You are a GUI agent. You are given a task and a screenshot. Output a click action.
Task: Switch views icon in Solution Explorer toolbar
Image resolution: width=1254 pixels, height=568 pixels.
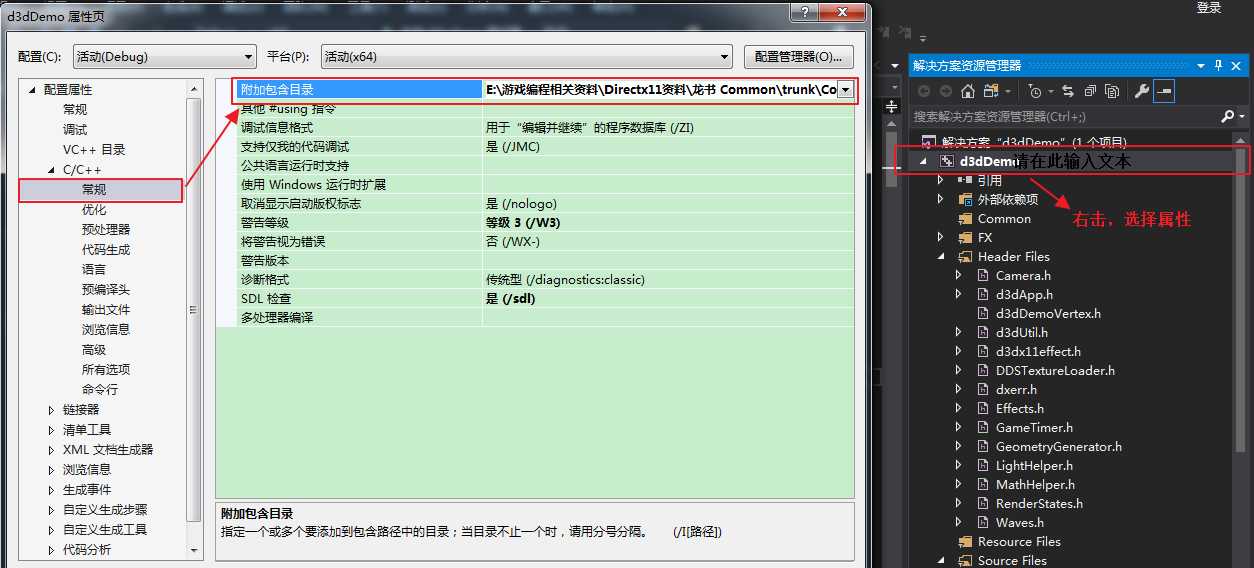[x=989, y=91]
